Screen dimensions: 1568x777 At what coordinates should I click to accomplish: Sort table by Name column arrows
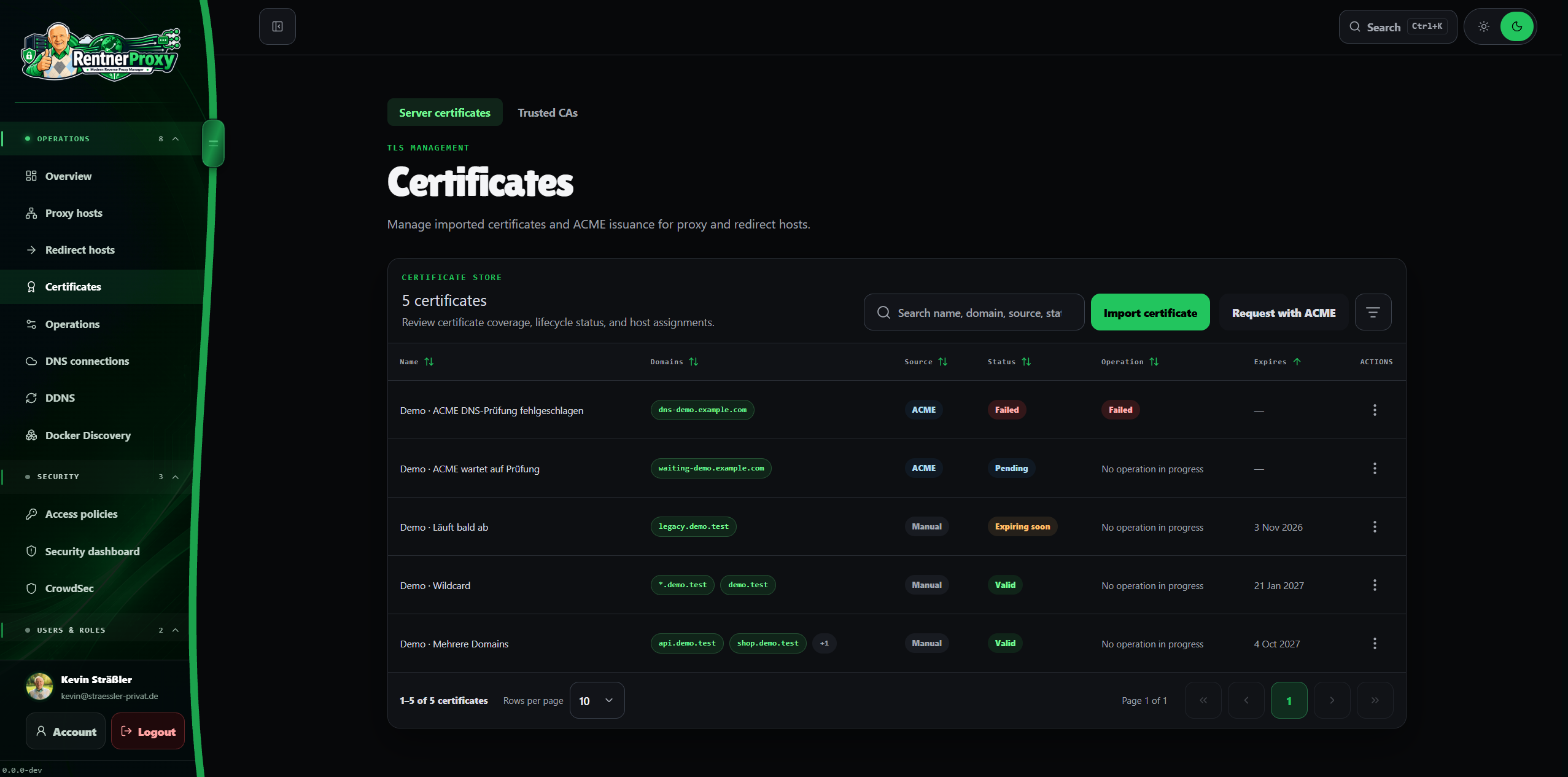point(429,362)
